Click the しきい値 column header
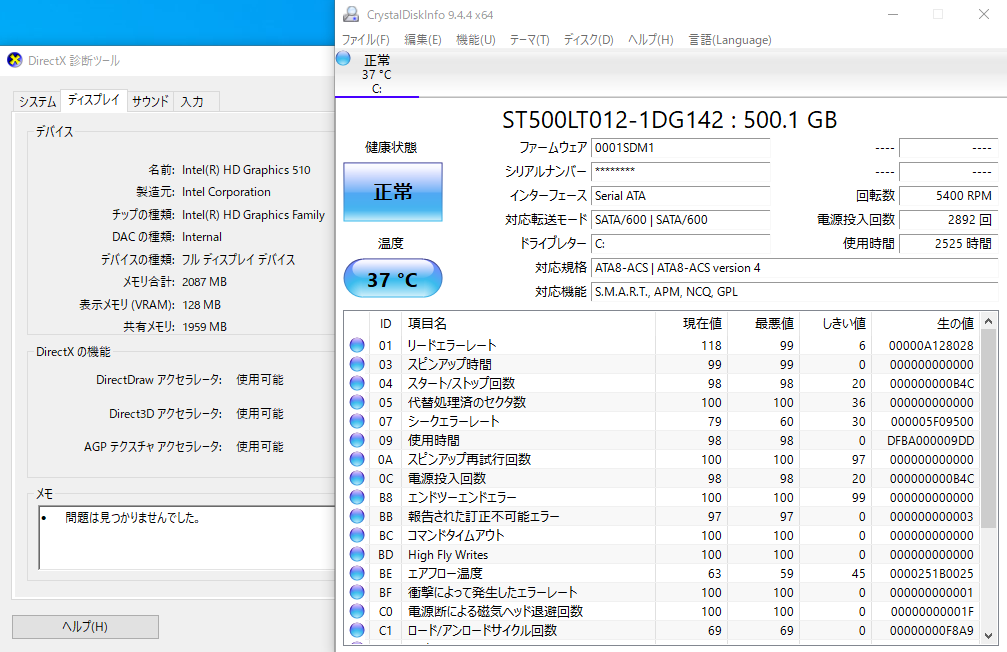The width and height of the screenshot is (1007, 652). tap(836, 324)
